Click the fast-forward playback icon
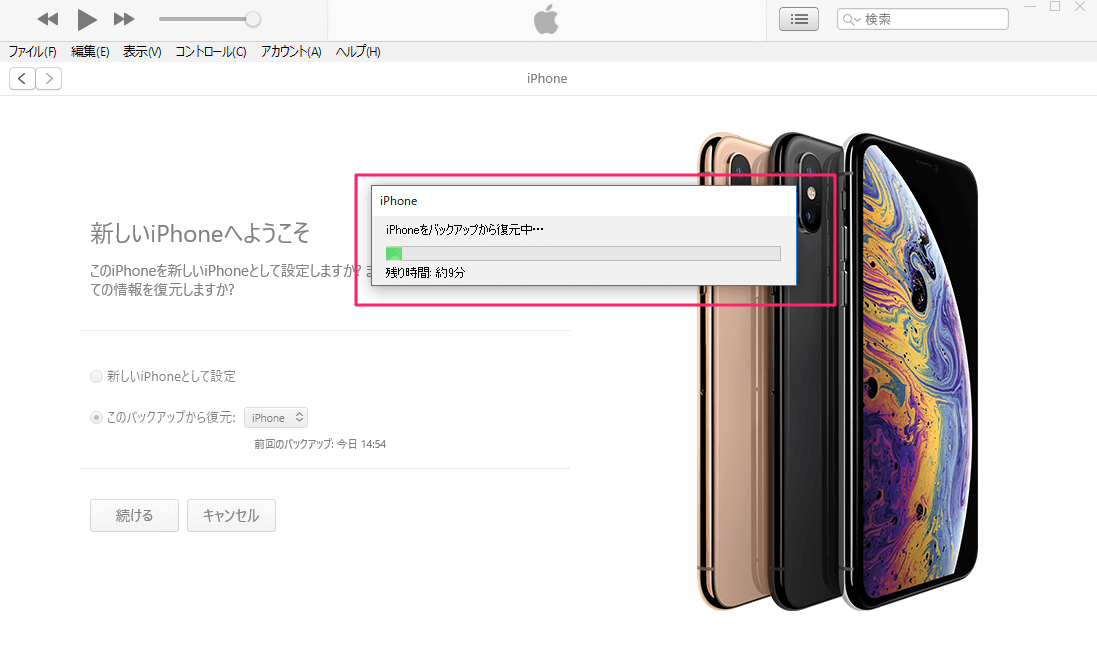Image resolution: width=1097 pixels, height=649 pixels. pyautogui.click(x=124, y=20)
